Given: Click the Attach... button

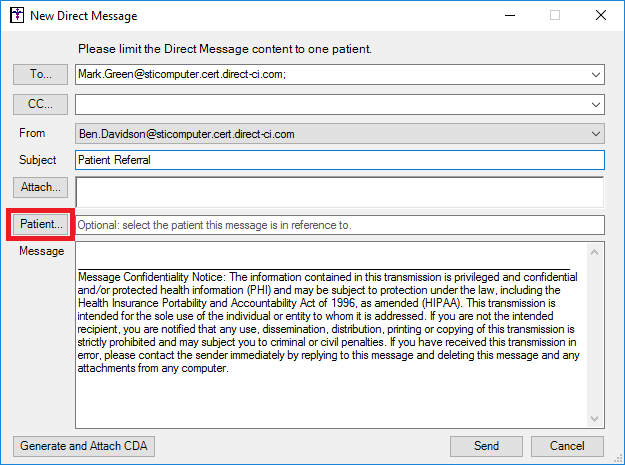Looking at the screenshot, I should (40, 187).
